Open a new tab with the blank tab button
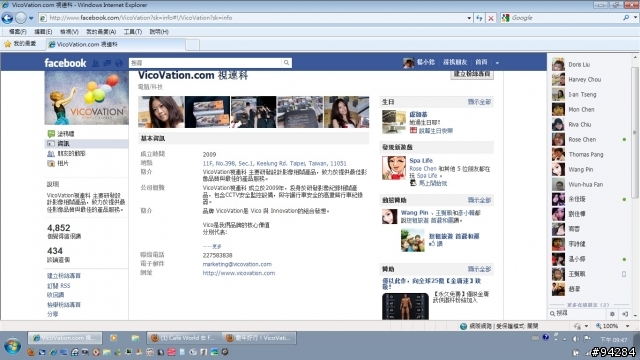This screenshot has height=360, width=640. 192,44
